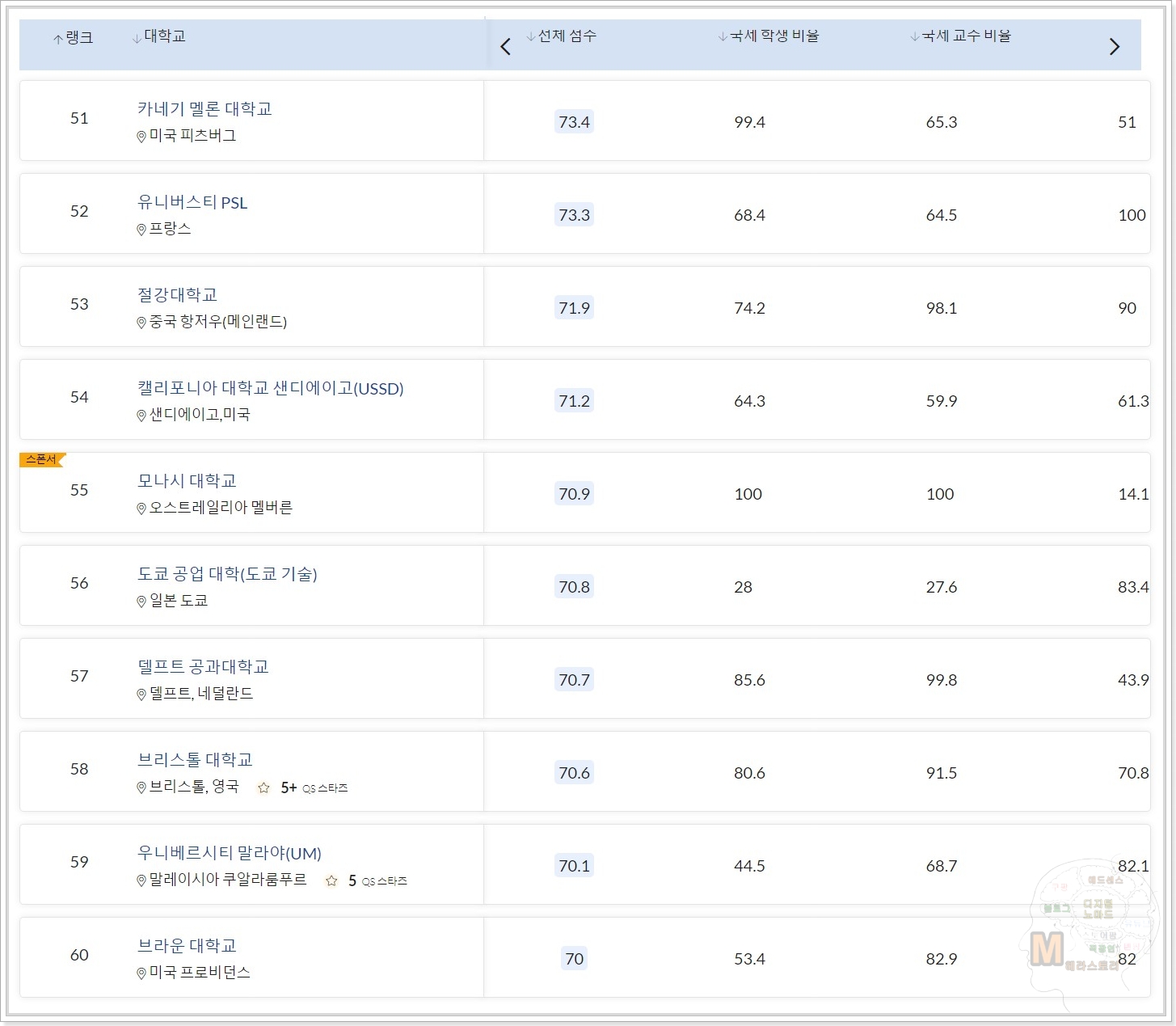
Task: Sort by the 국제 학생 비율 column header
Action: pos(769,36)
